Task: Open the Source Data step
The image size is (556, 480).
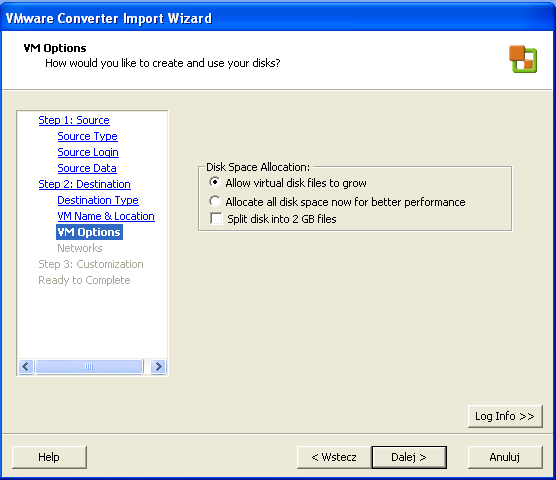Action: pos(87,168)
